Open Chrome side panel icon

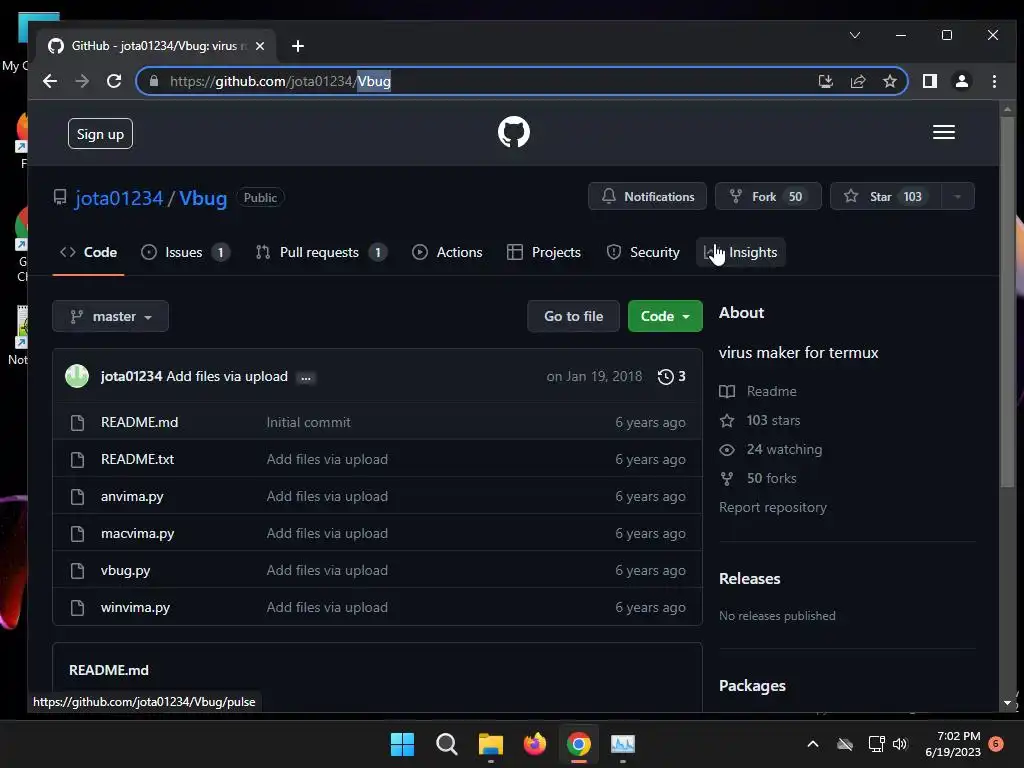click(929, 81)
